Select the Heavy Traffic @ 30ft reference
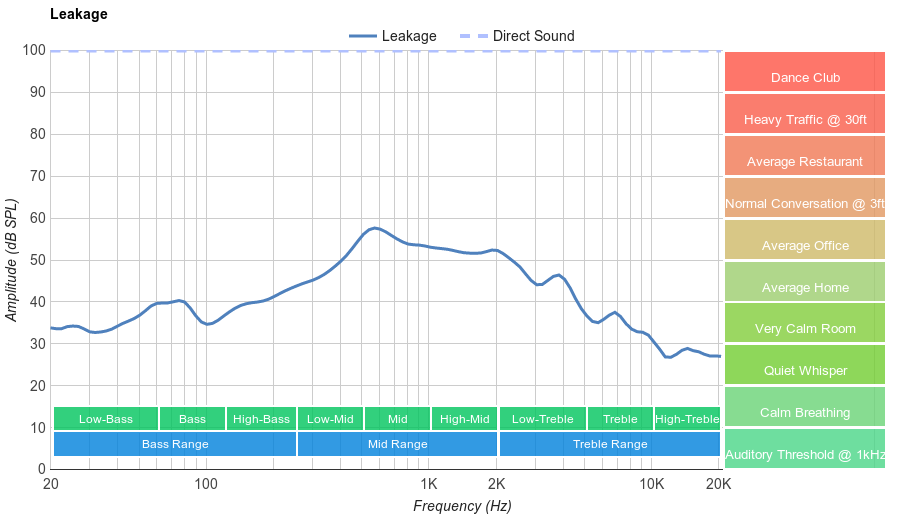Image resolution: width=900 pixels, height=520 pixels. click(x=805, y=119)
